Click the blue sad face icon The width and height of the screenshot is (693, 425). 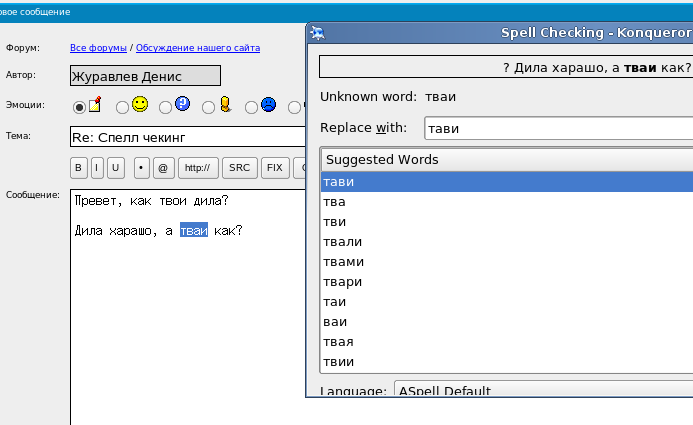coord(268,104)
